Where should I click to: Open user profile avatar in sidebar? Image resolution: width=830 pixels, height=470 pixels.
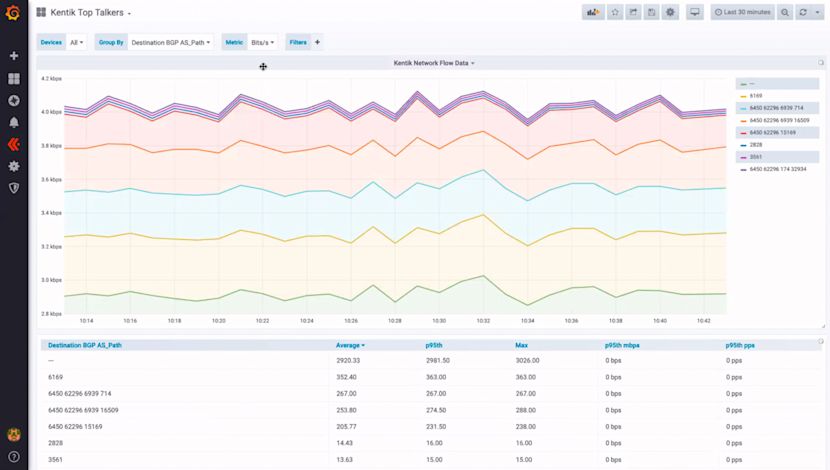click(x=14, y=435)
